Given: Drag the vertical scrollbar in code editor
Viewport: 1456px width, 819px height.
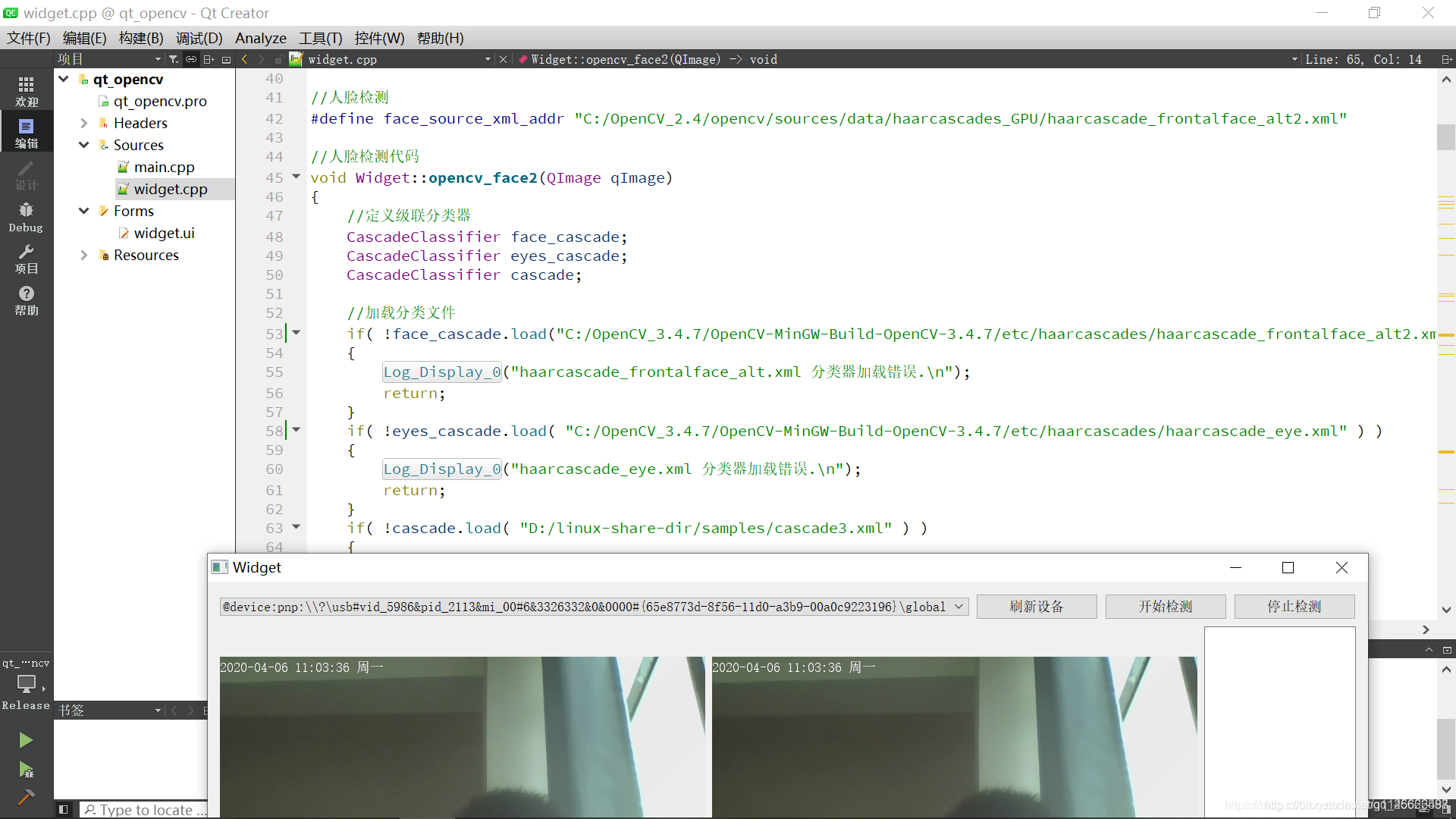Looking at the screenshot, I should 1444,136.
